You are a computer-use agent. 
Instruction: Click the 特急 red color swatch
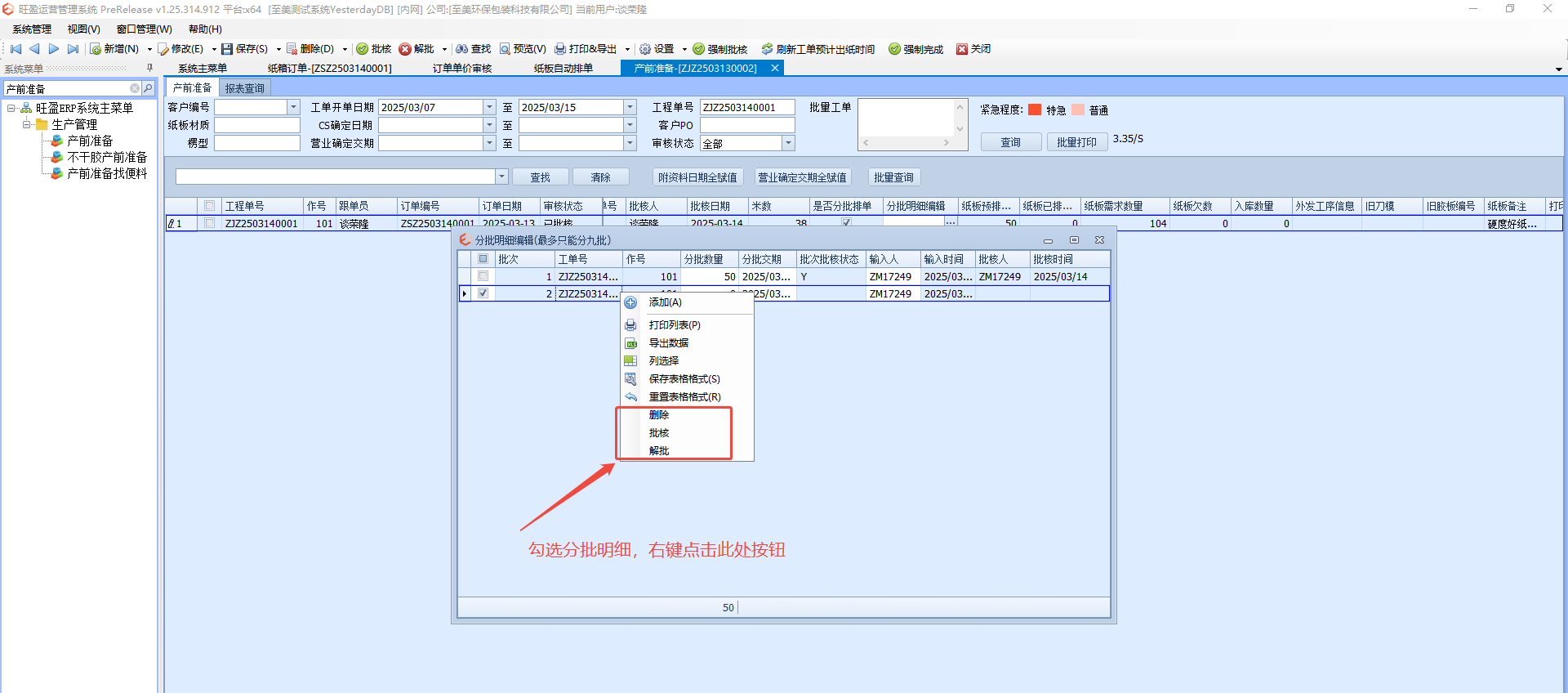pos(1035,110)
